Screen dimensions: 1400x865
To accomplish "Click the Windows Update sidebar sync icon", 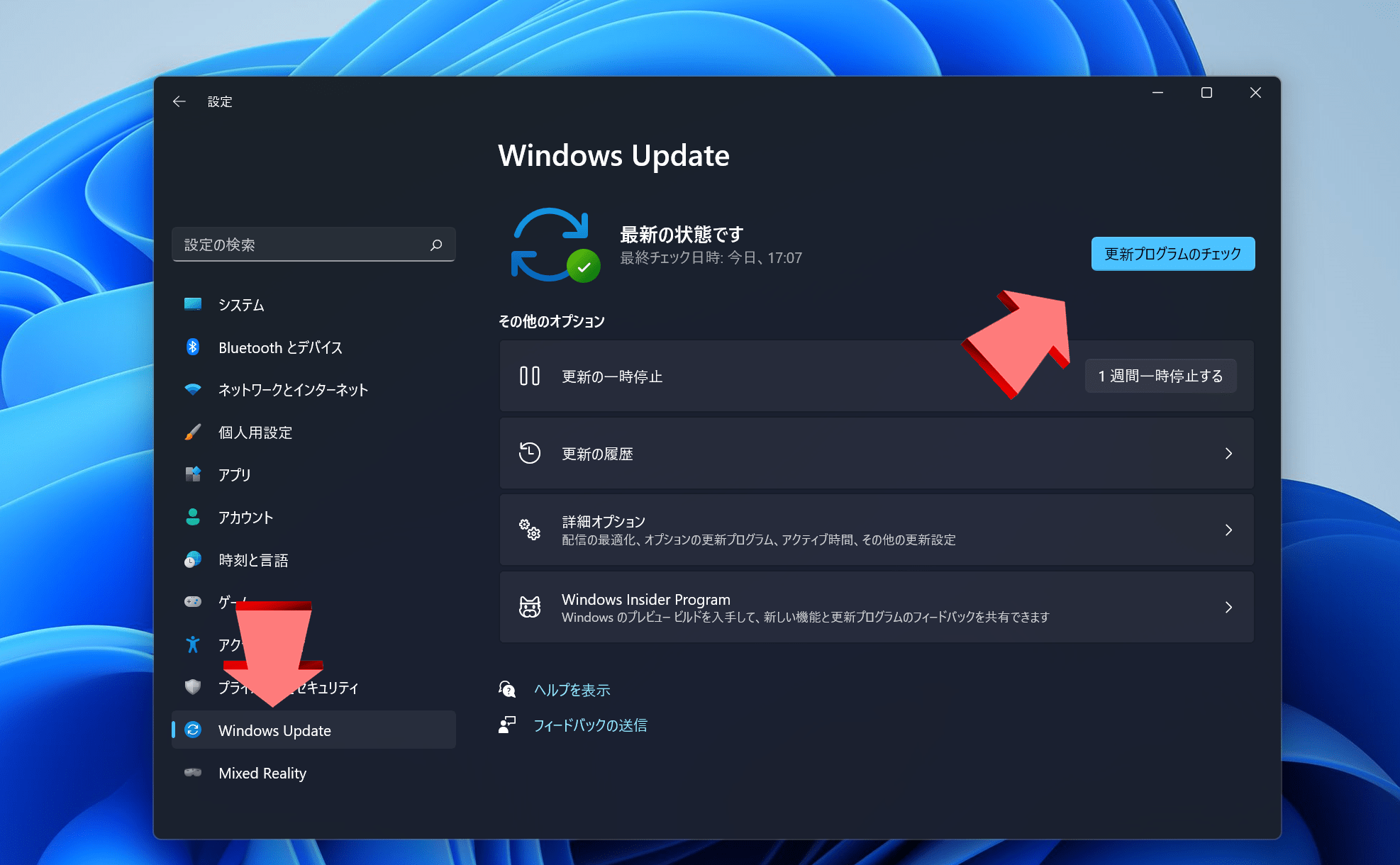I will click(193, 730).
